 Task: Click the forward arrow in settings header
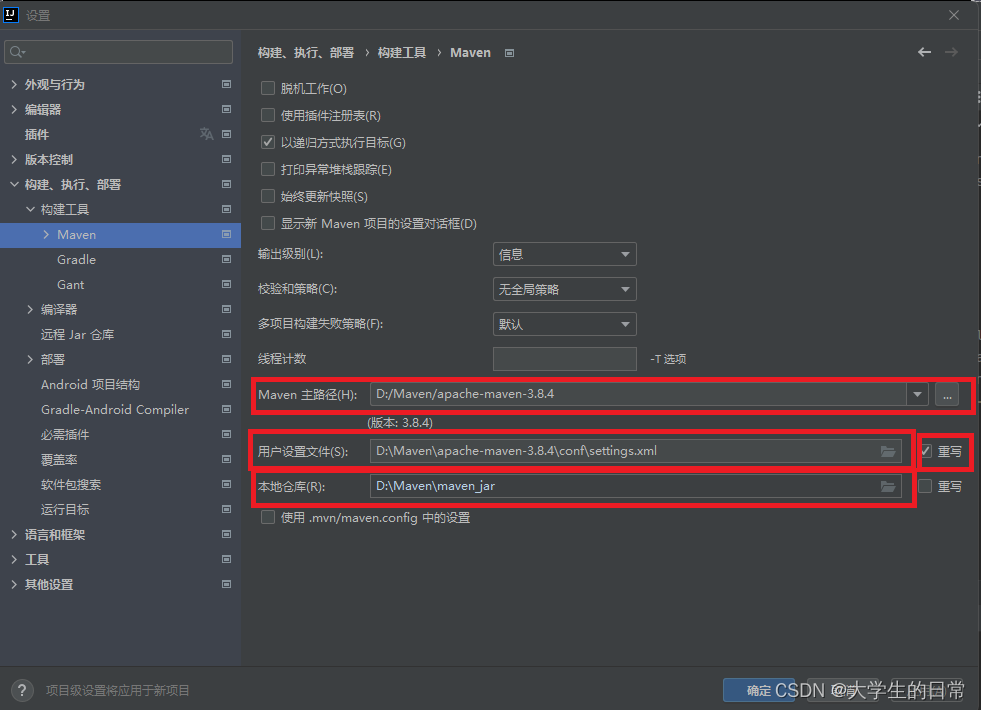[951, 53]
